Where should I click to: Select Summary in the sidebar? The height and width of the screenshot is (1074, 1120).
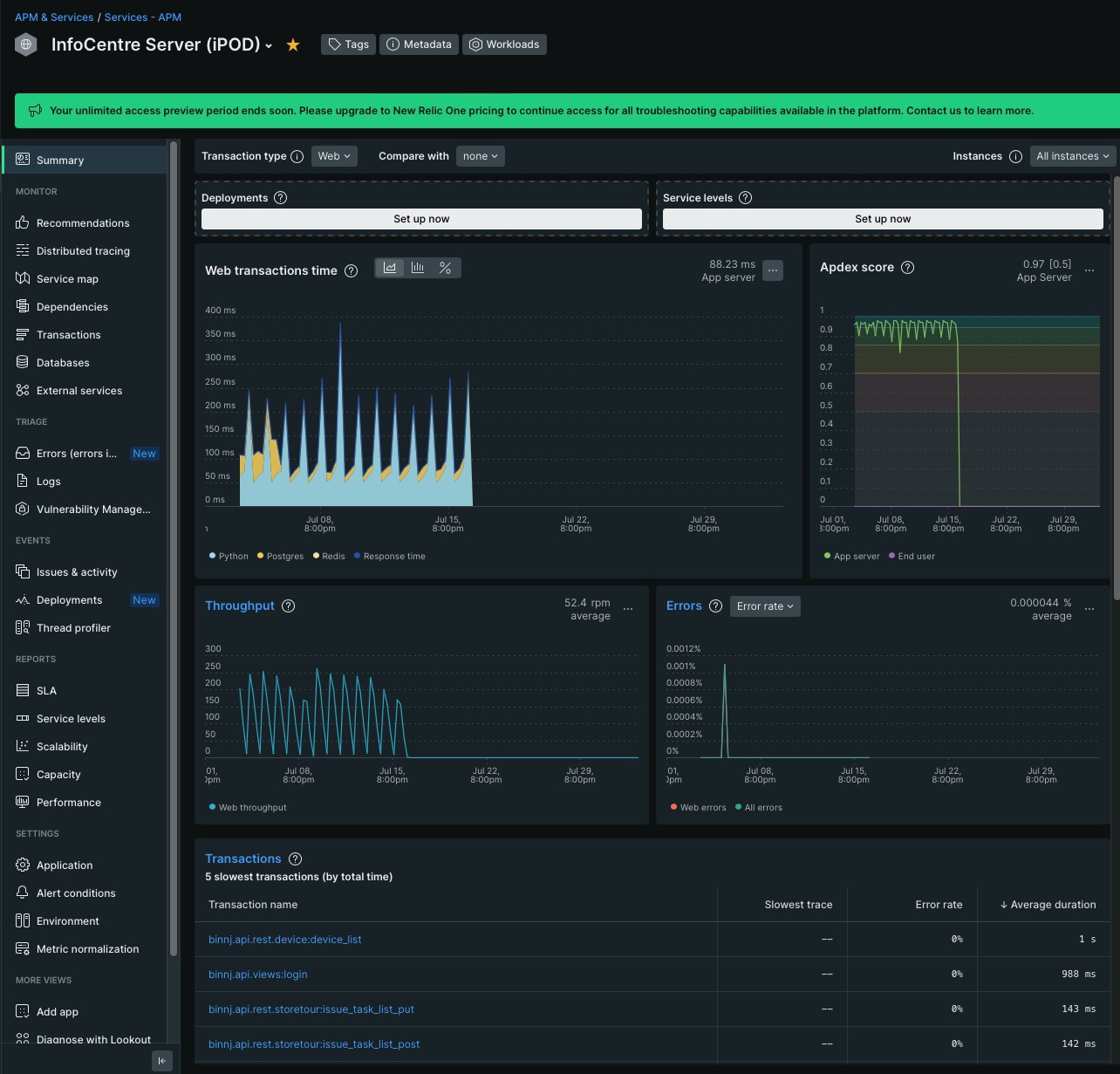click(85, 160)
